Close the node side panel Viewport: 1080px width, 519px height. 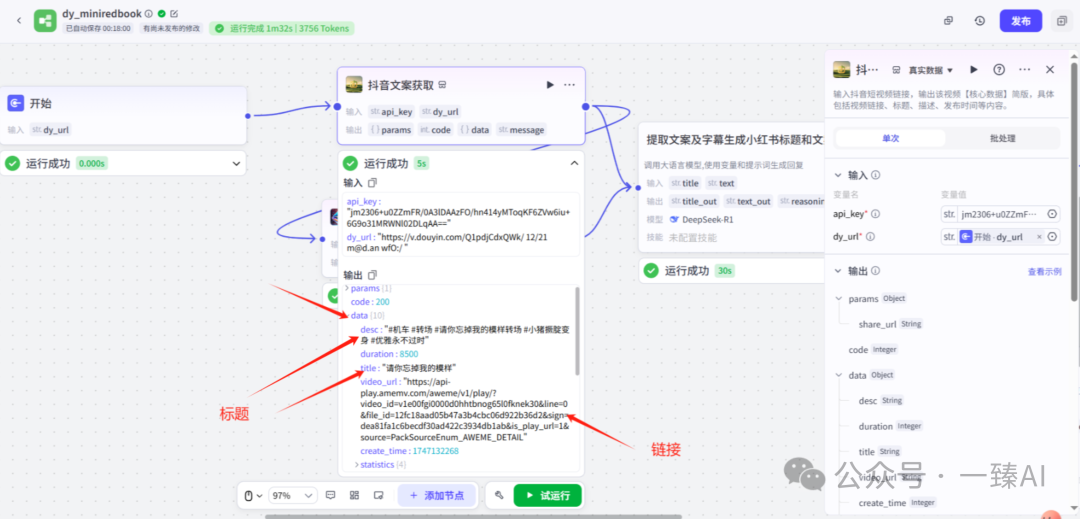(x=1050, y=70)
